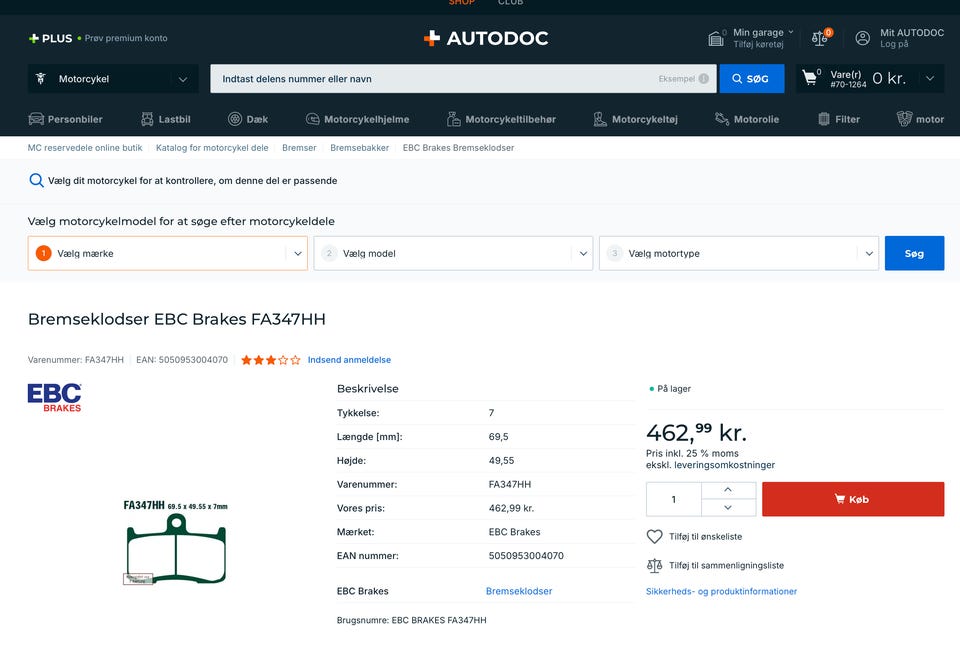The image size is (960, 668).
Task: Go to EBC Brakes Bremseklodser breadcrumb
Action: pyautogui.click(x=458, y=148)
